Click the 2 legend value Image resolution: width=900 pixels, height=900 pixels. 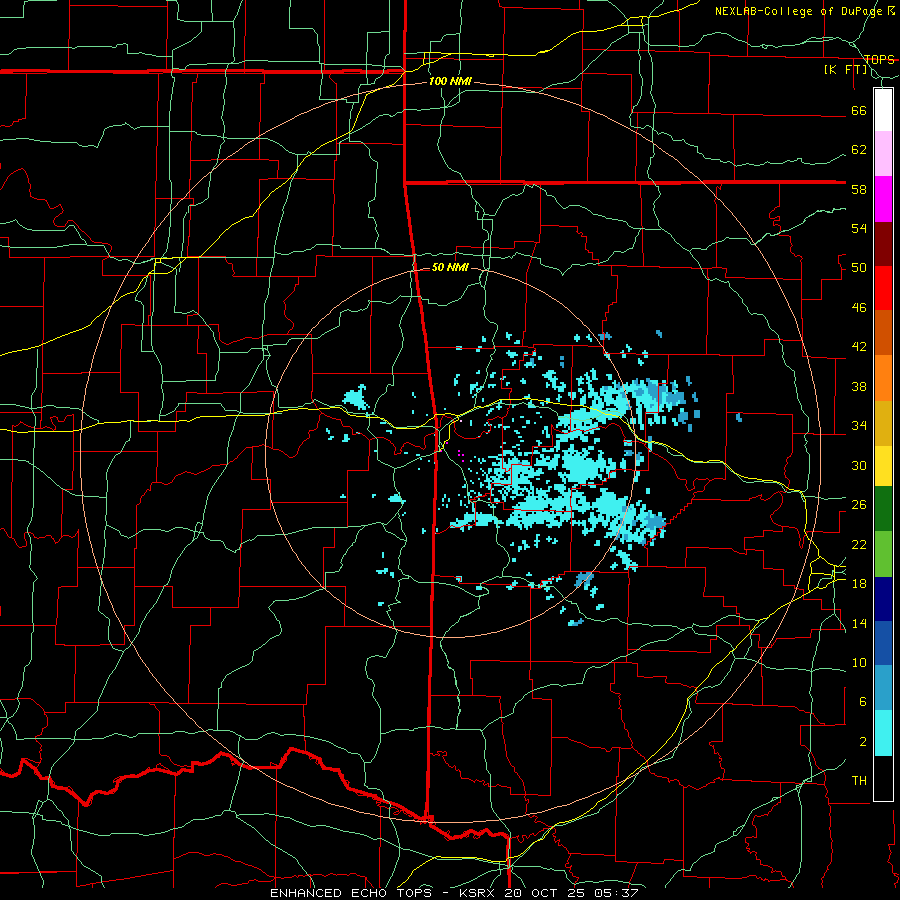click(x=862, y=742)
